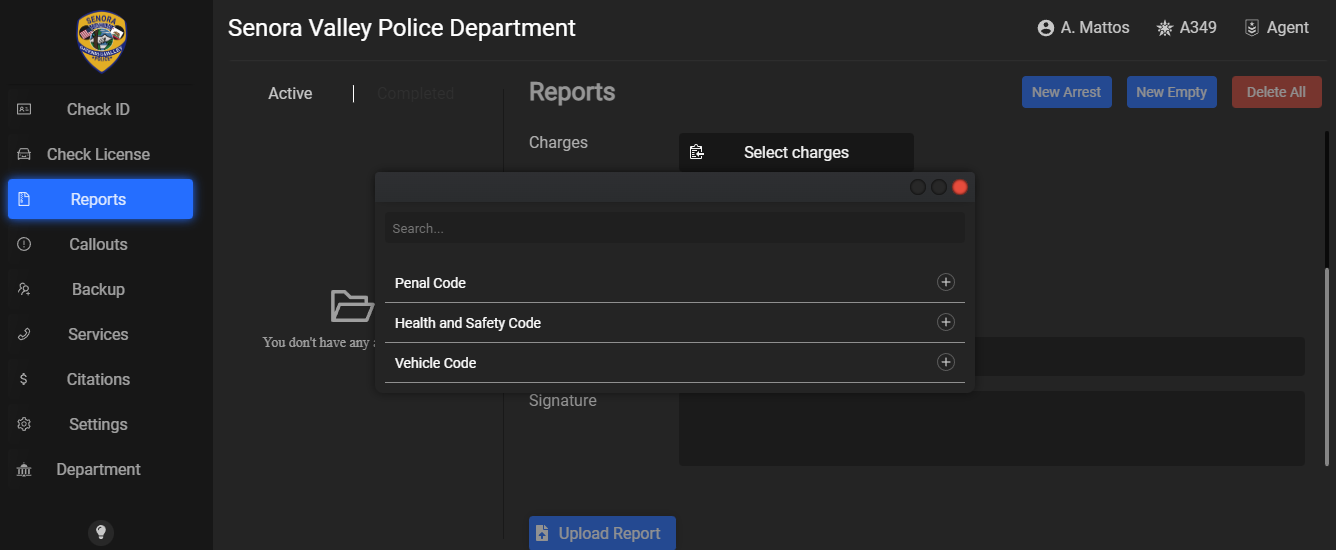Click the A. Mattos user profile icon
Screen dimensions: 1336x550
point(1046,28)
